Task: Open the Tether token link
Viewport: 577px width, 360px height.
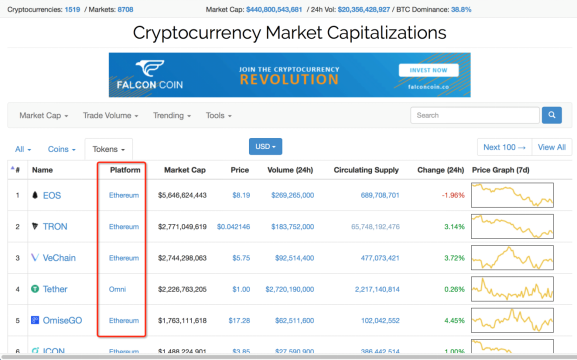Action: 55,289
